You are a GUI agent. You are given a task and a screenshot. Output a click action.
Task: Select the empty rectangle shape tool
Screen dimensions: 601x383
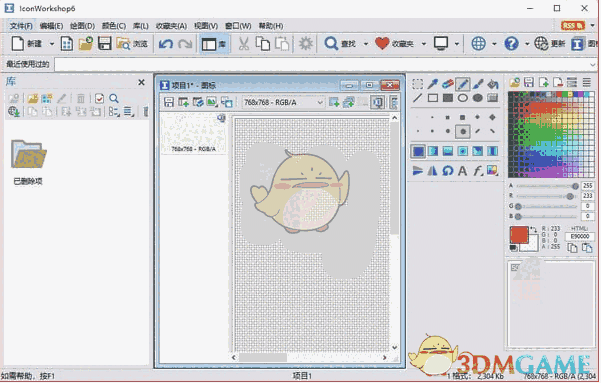(x=433, y=98)
